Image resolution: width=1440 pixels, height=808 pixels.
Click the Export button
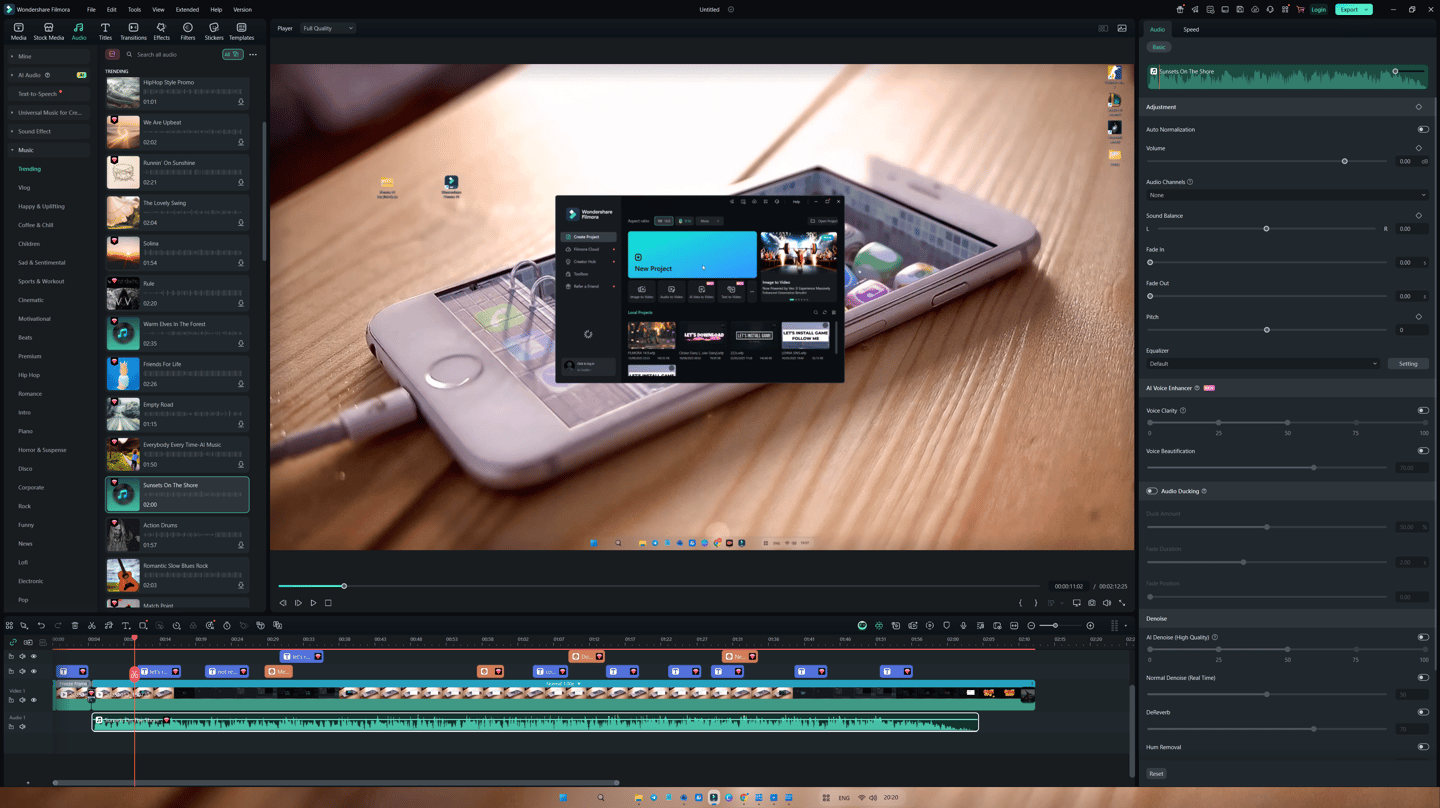click(x=1353, y=10)
